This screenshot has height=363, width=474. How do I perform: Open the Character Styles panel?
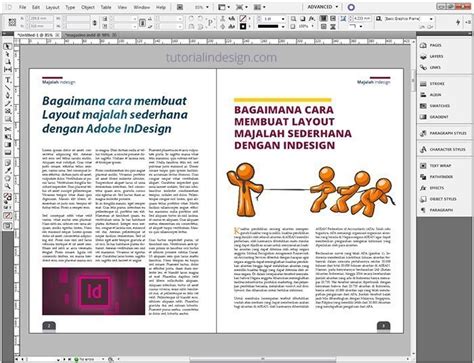pyautogui.click(x=442, y=149)
